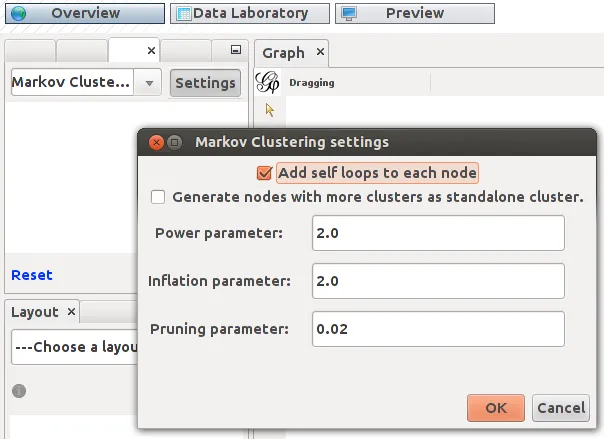604x439 pixels.
Task: Close the Layout tab with its X
Action: click(71, 312)
